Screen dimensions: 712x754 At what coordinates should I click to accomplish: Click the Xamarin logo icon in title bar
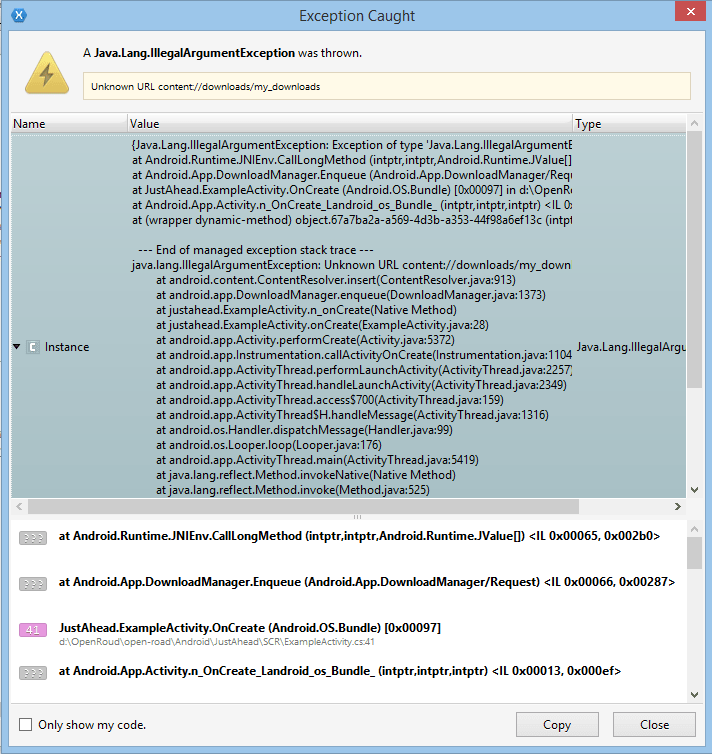click(19, 15)
